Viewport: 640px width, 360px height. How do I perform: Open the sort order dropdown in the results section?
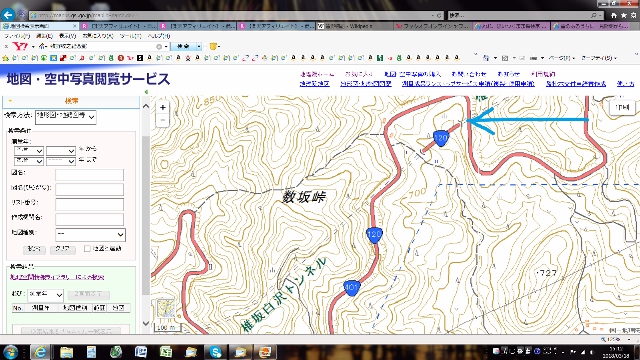(x=45, y=294)
